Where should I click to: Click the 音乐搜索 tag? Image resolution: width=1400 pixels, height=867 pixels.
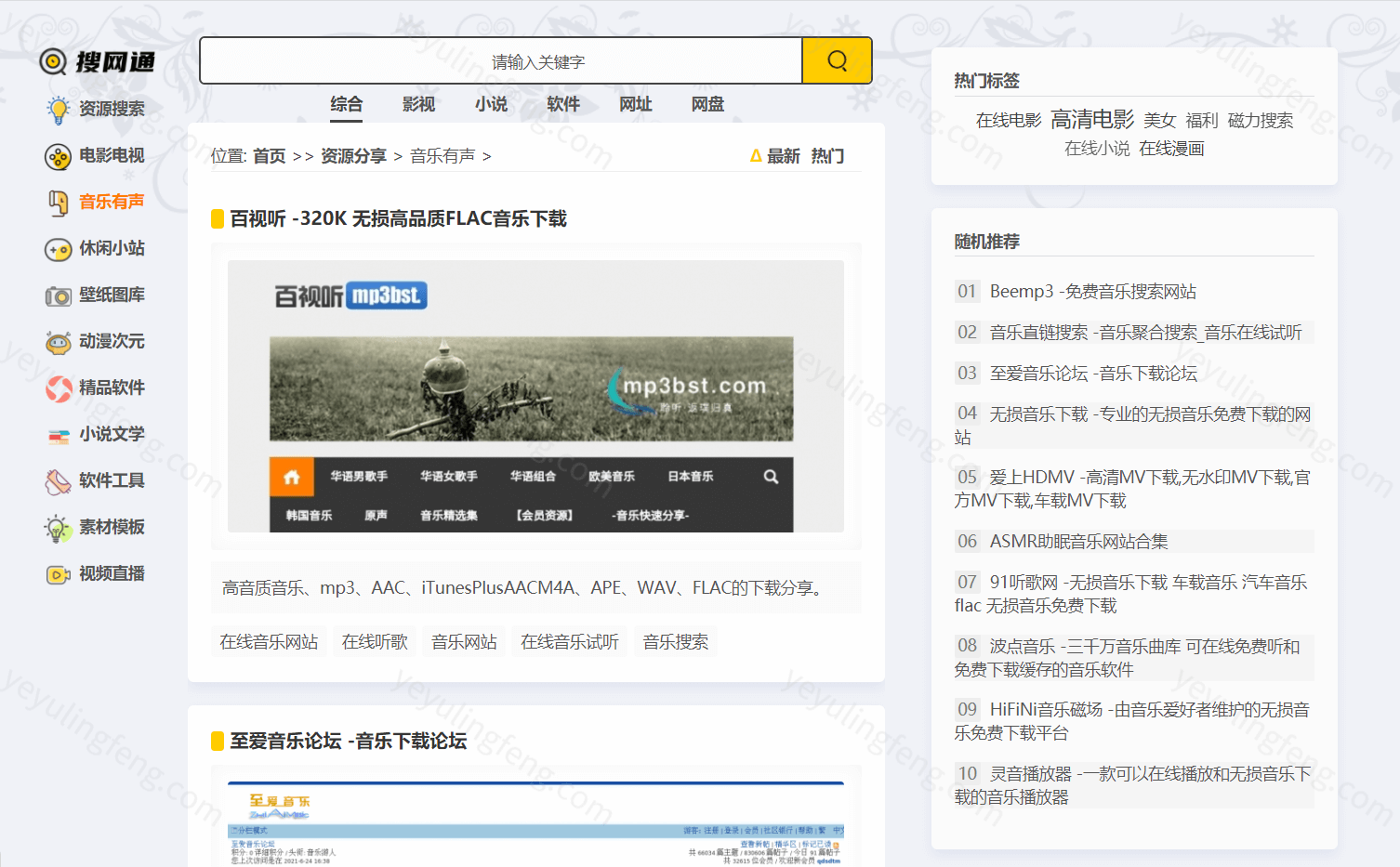676,641
